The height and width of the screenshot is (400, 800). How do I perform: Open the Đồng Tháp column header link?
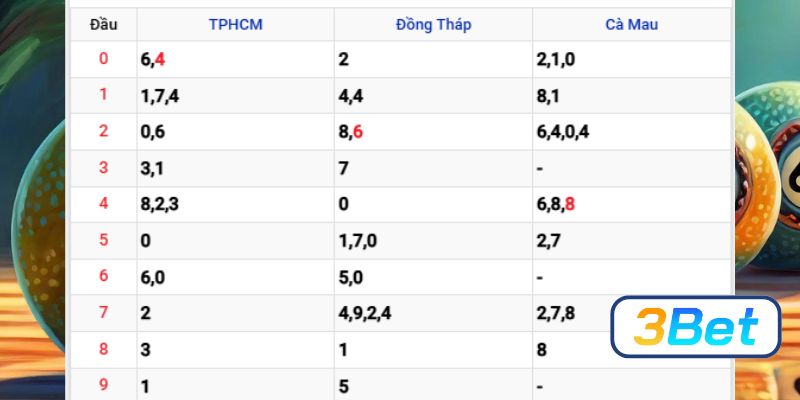point(433,24)
